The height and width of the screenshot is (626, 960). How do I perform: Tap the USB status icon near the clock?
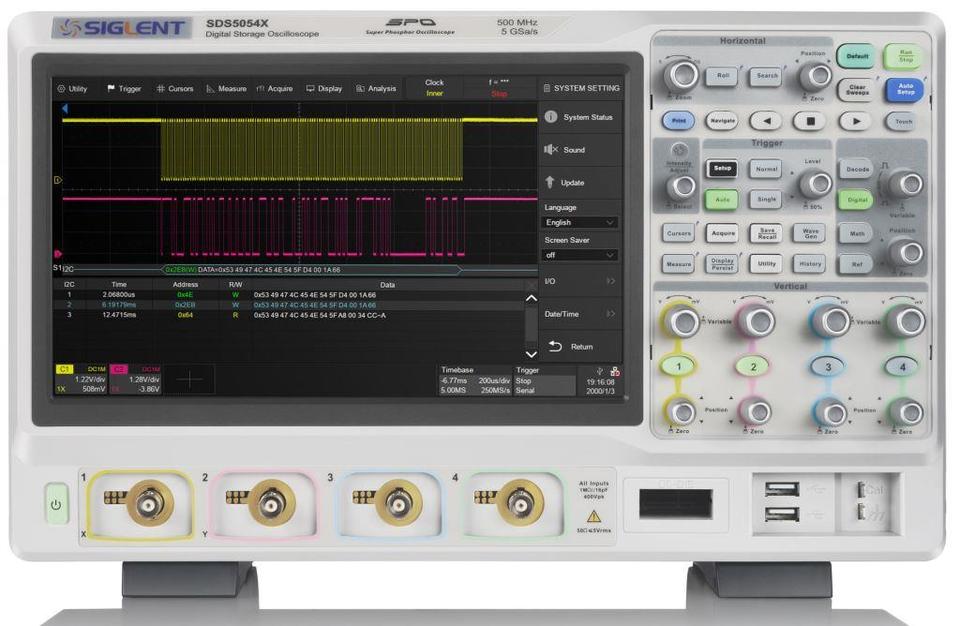pyautogui.click(x=599, y=371)
